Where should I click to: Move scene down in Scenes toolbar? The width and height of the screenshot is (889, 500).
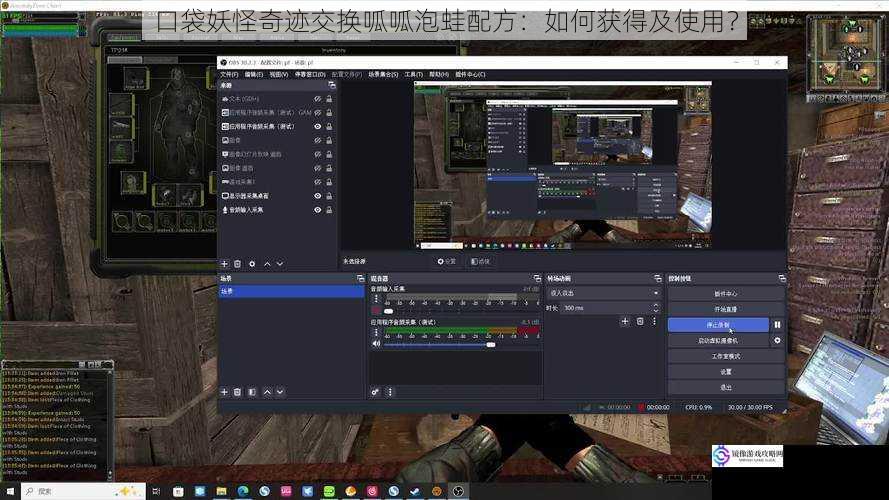coord(280,392)
